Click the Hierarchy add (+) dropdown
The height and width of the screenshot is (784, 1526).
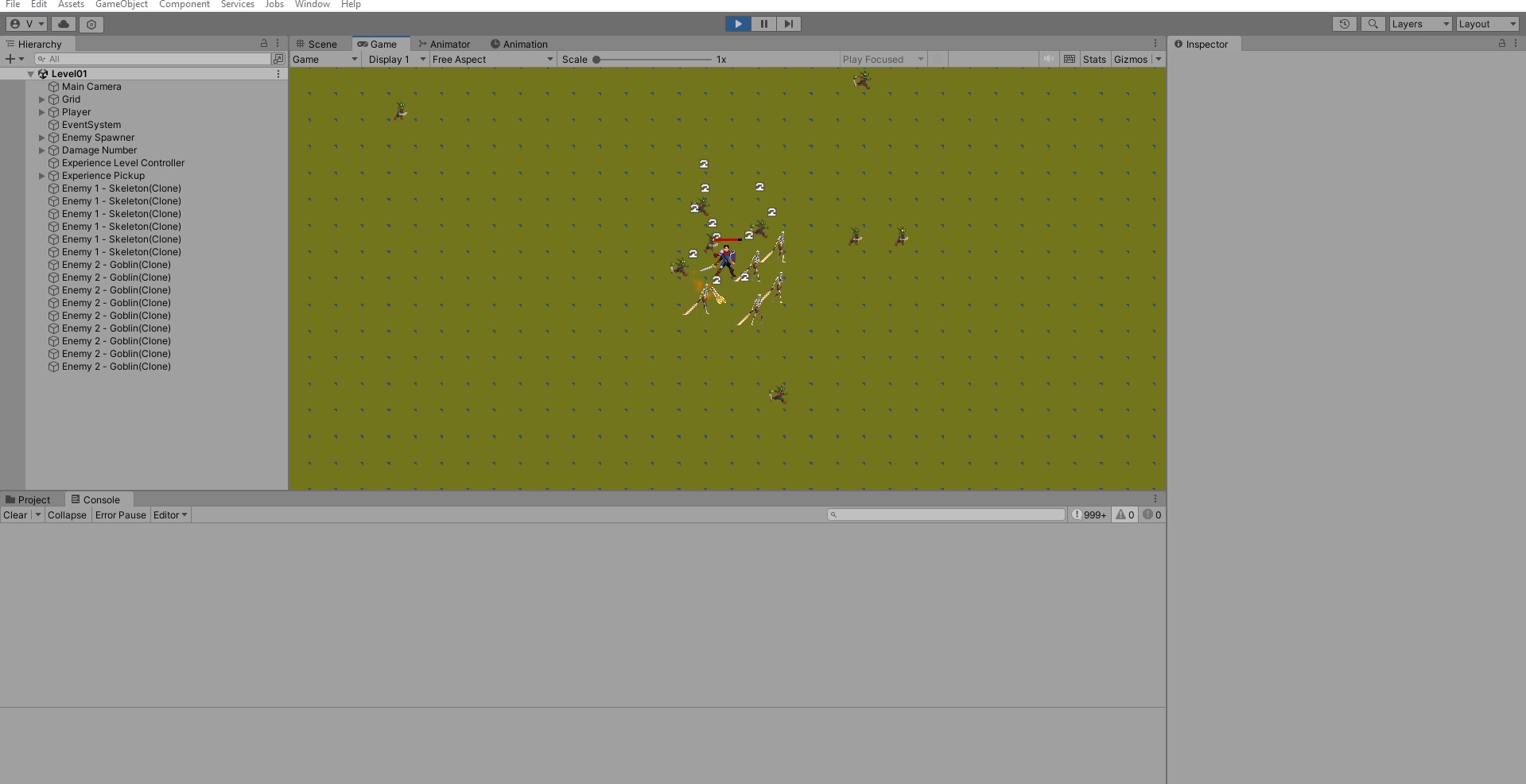(x=14, y=59)
